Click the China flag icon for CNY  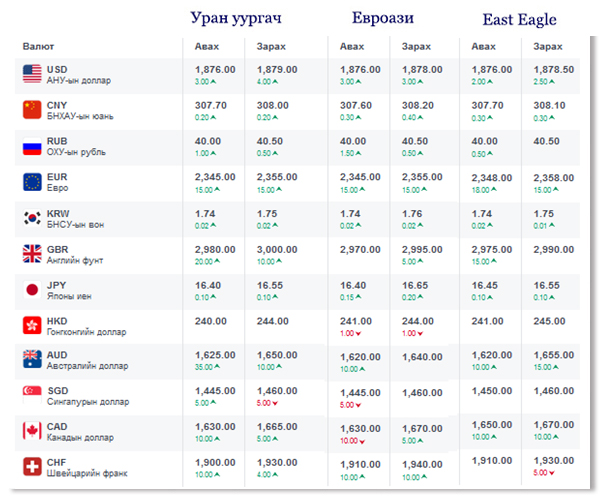[x=31, y=110]
